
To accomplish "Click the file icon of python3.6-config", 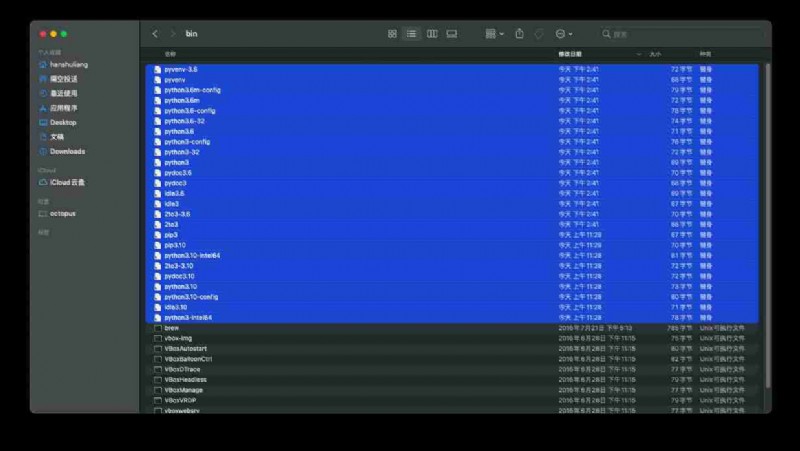I will click(x=158, y=111).
